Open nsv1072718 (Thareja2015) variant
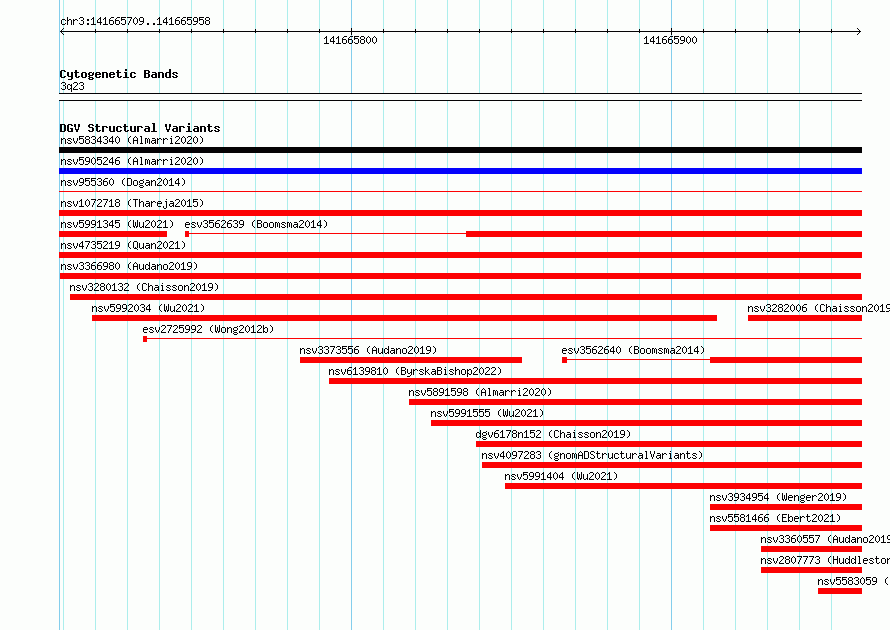890x630 pixels. 132,203
